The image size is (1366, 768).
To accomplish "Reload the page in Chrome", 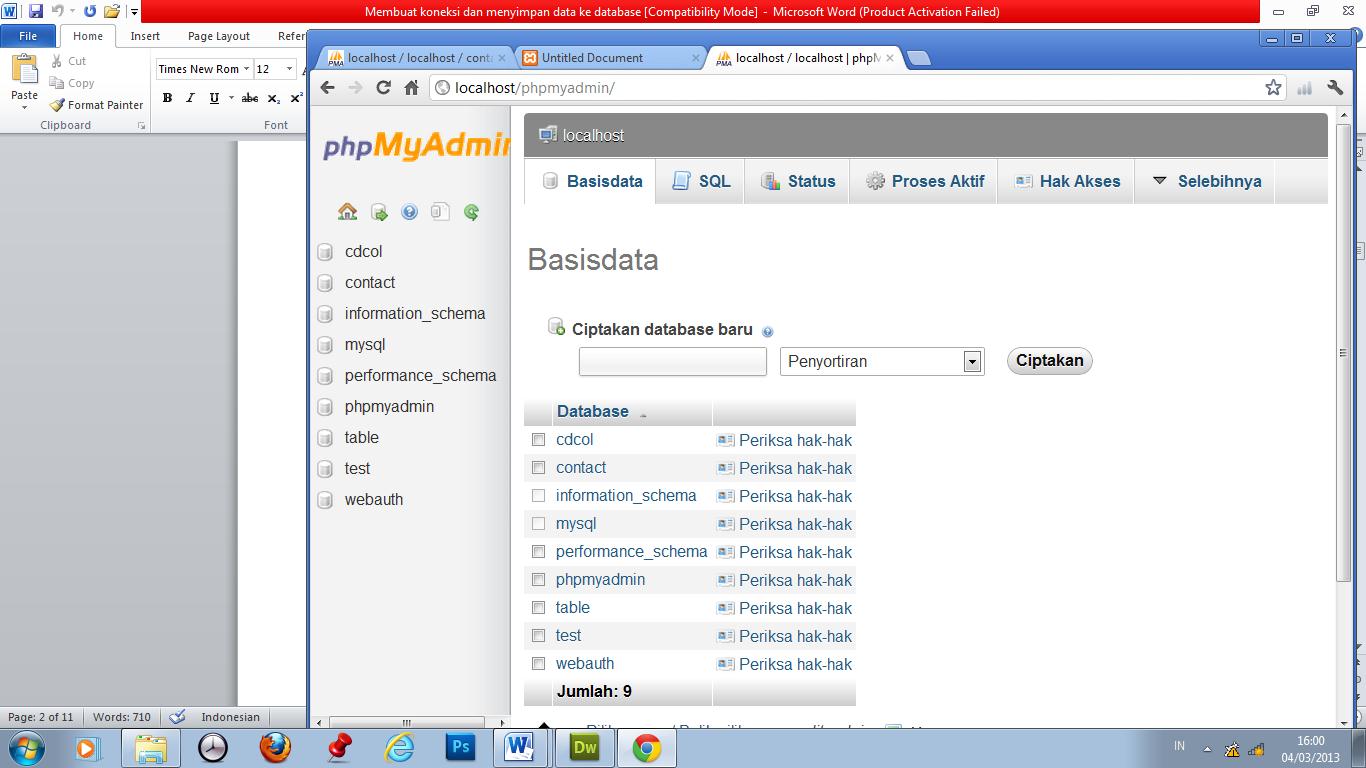I will click(383, 88).
